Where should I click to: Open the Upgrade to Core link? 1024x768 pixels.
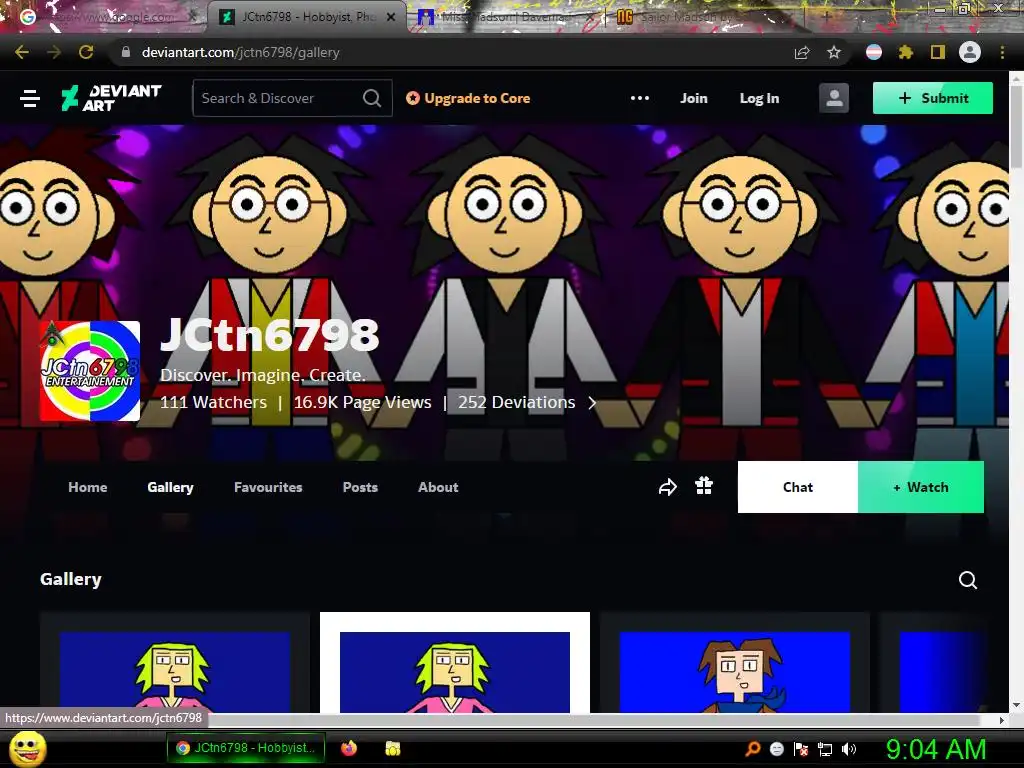(x=468, y=98)
